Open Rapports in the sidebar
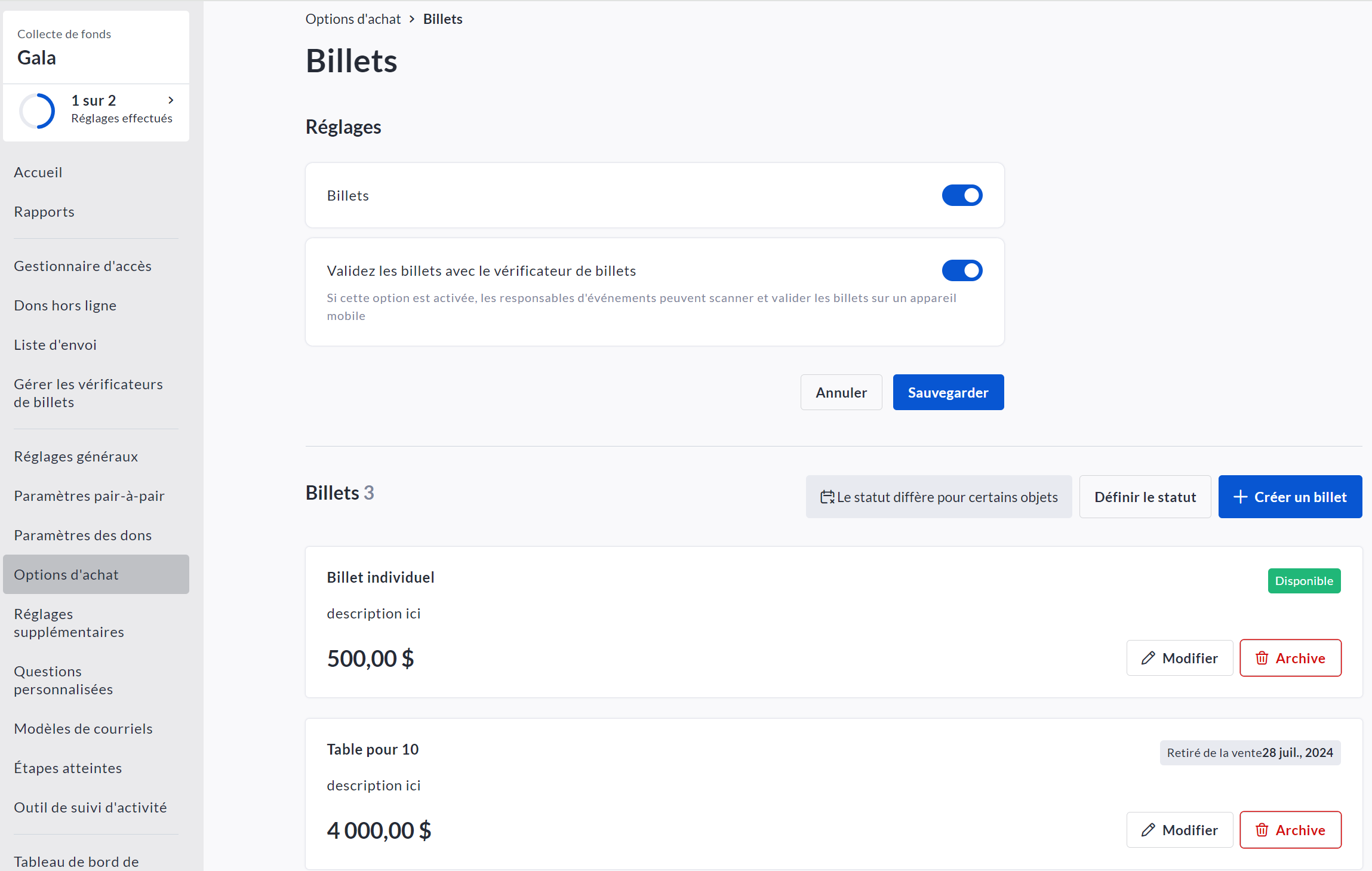 (x=44, y=212)
